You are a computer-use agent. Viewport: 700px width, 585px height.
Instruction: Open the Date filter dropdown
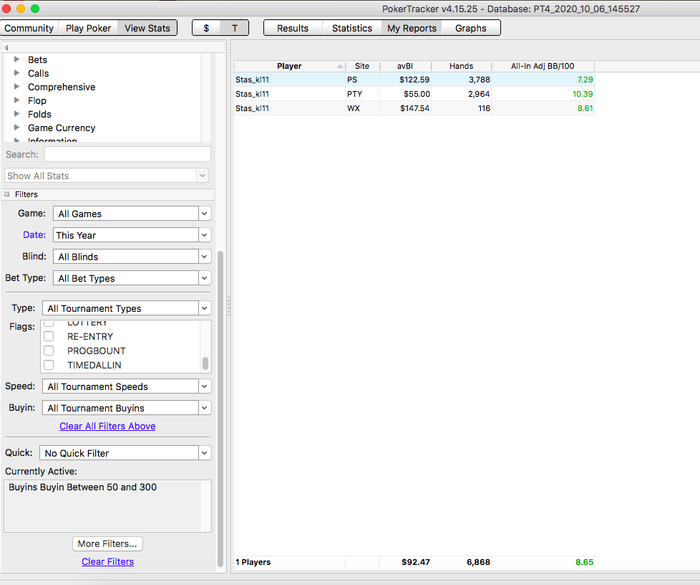click(132, 235)
